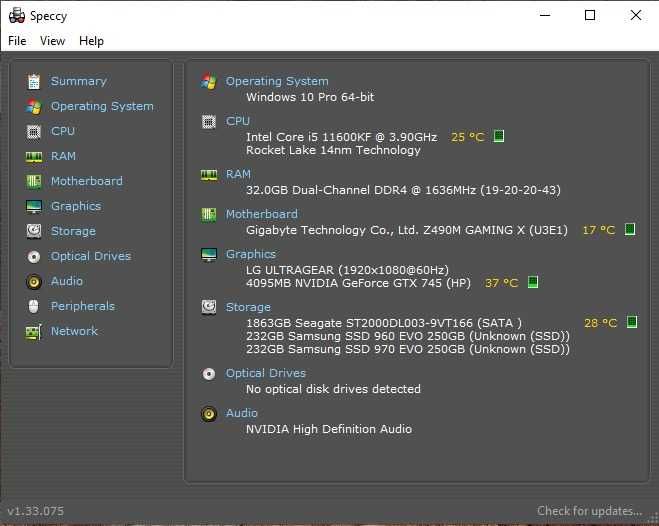This screenshot has width=659, height=526.
Task: Click the Peripherals mouse icon in sidebar
Action: (34, 306)
